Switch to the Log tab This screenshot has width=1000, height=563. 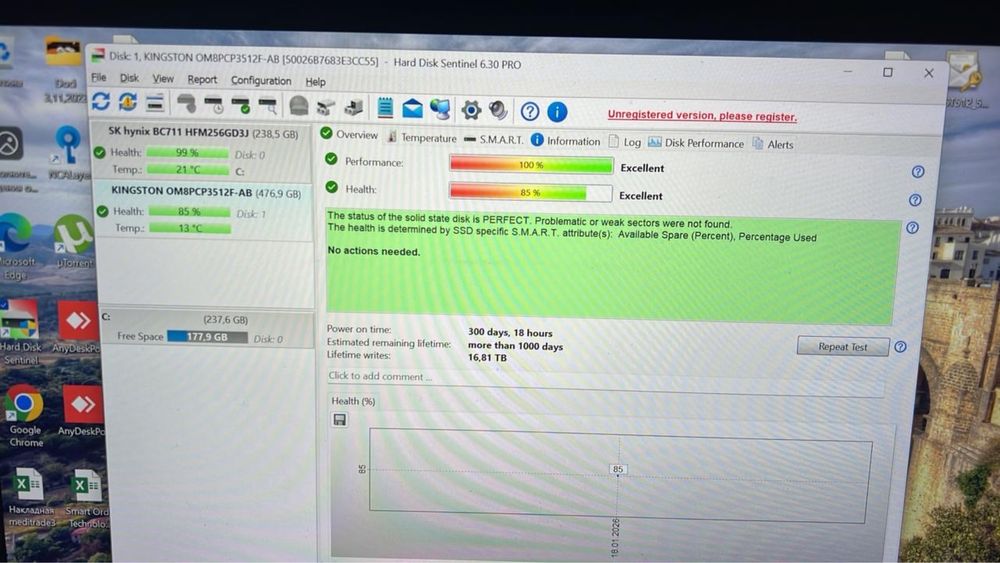pyautogui.click(x=625, y=142)
